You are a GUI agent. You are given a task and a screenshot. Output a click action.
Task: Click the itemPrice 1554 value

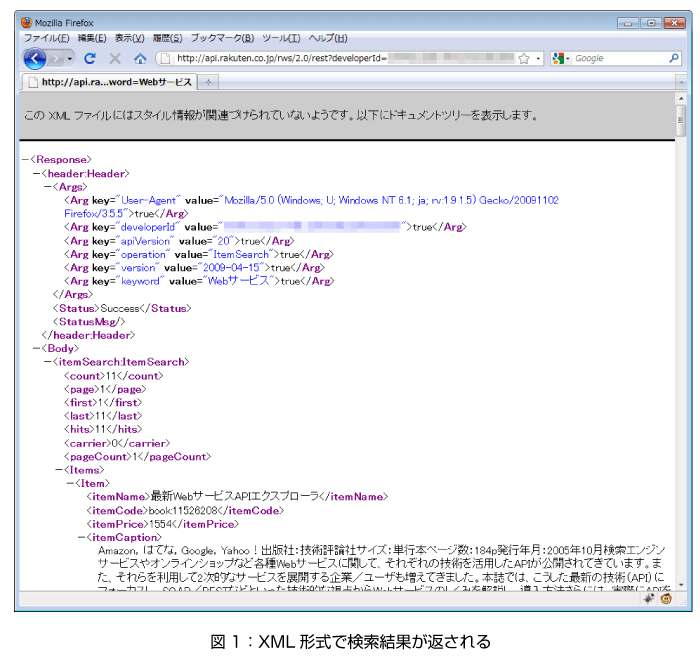pyautogui.click(x=160, y=524)
